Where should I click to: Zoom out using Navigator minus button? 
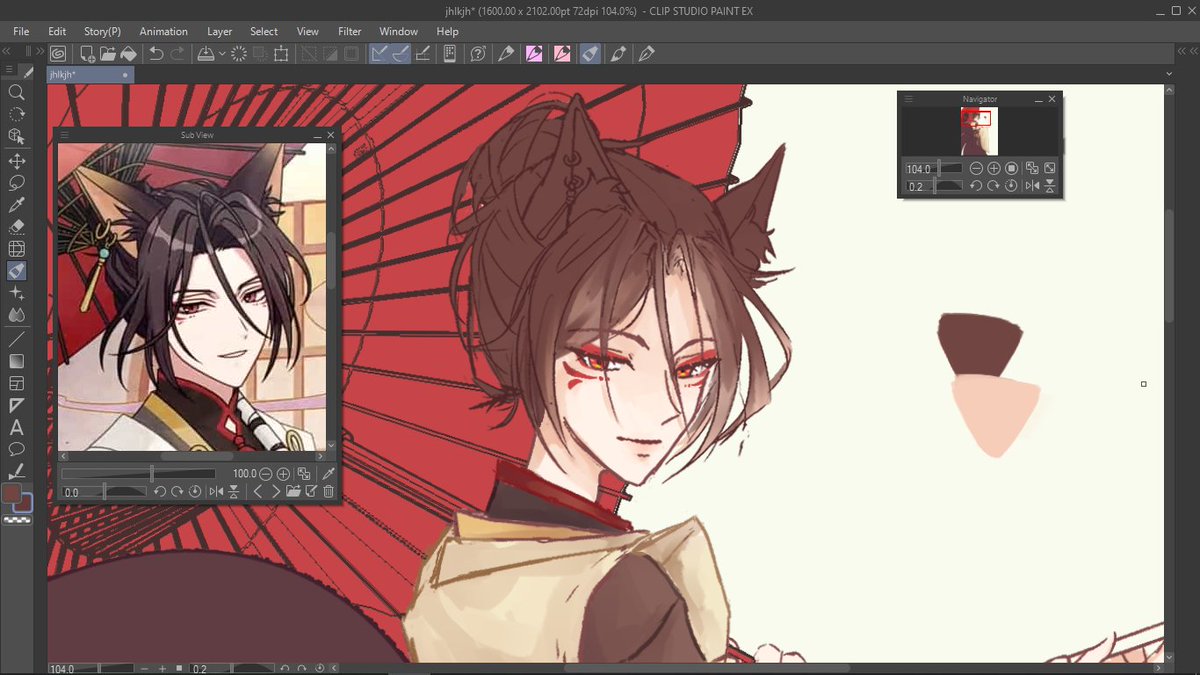[977, 169]
